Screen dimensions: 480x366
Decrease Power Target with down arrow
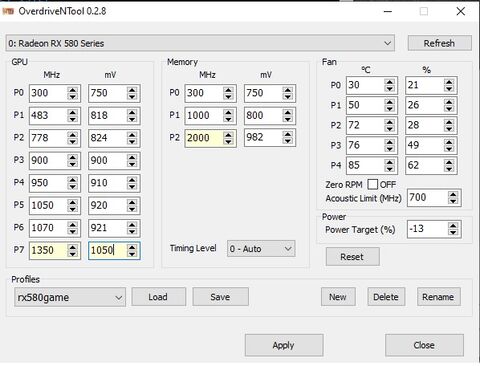pyautogui.click(x=453, y=233)
